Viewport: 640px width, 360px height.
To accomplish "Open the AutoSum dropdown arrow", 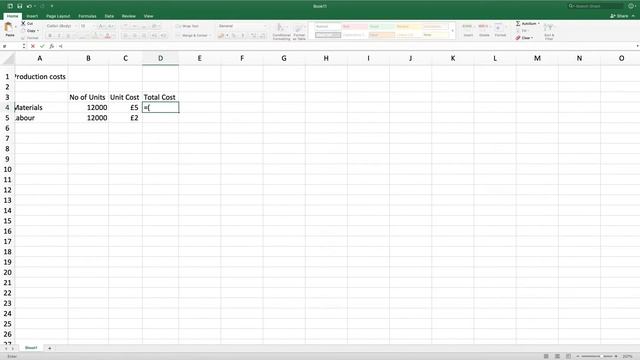I will pos(538,24).
